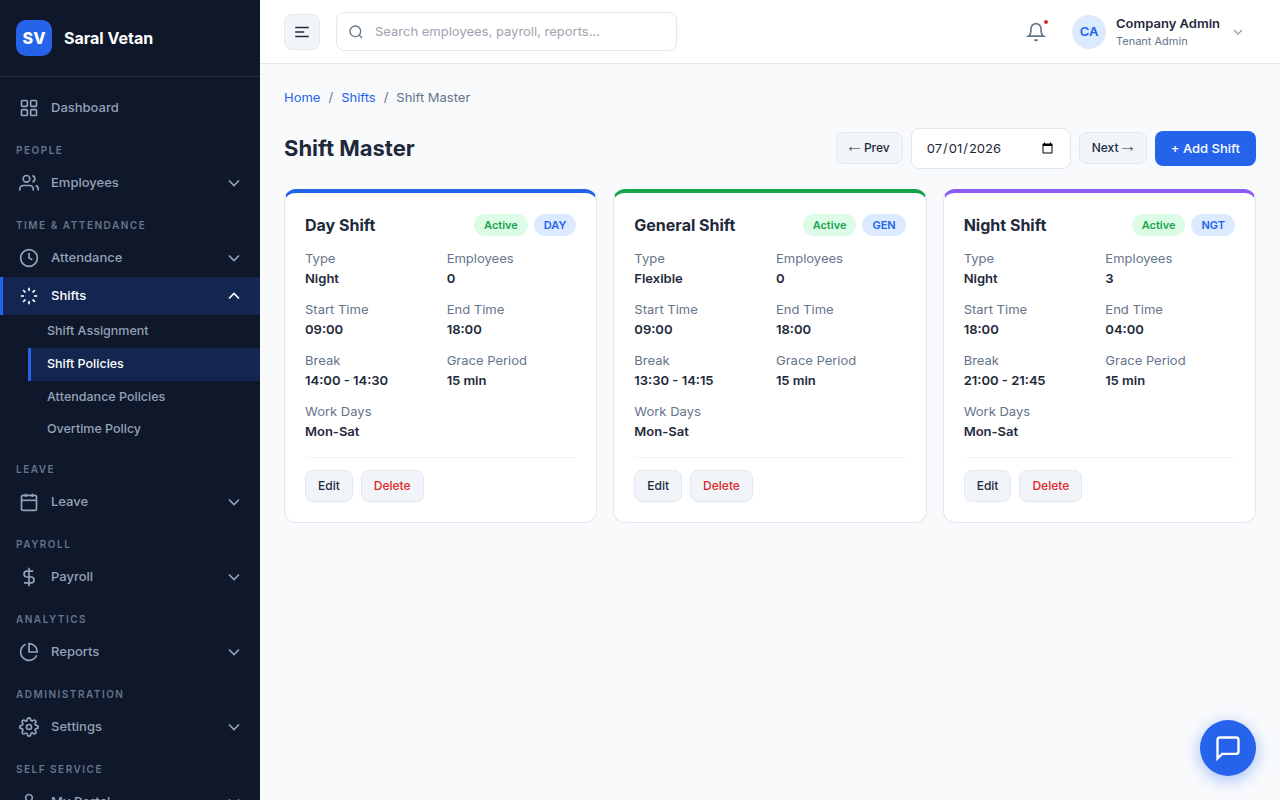Click the Add Shift button
The width and height of the screenshot is (1280, 800).
pos(1205,148)
